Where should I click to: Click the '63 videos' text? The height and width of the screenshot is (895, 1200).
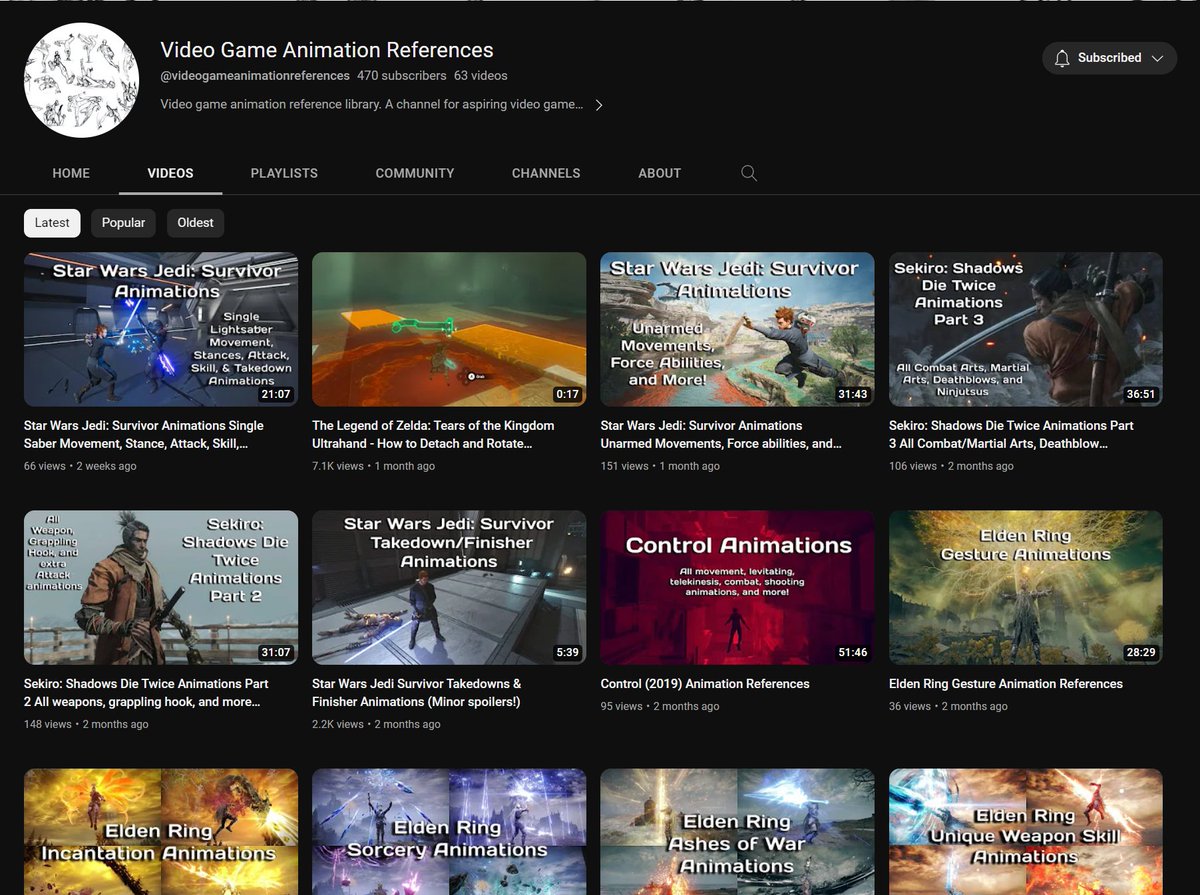(x=481, y=76)
